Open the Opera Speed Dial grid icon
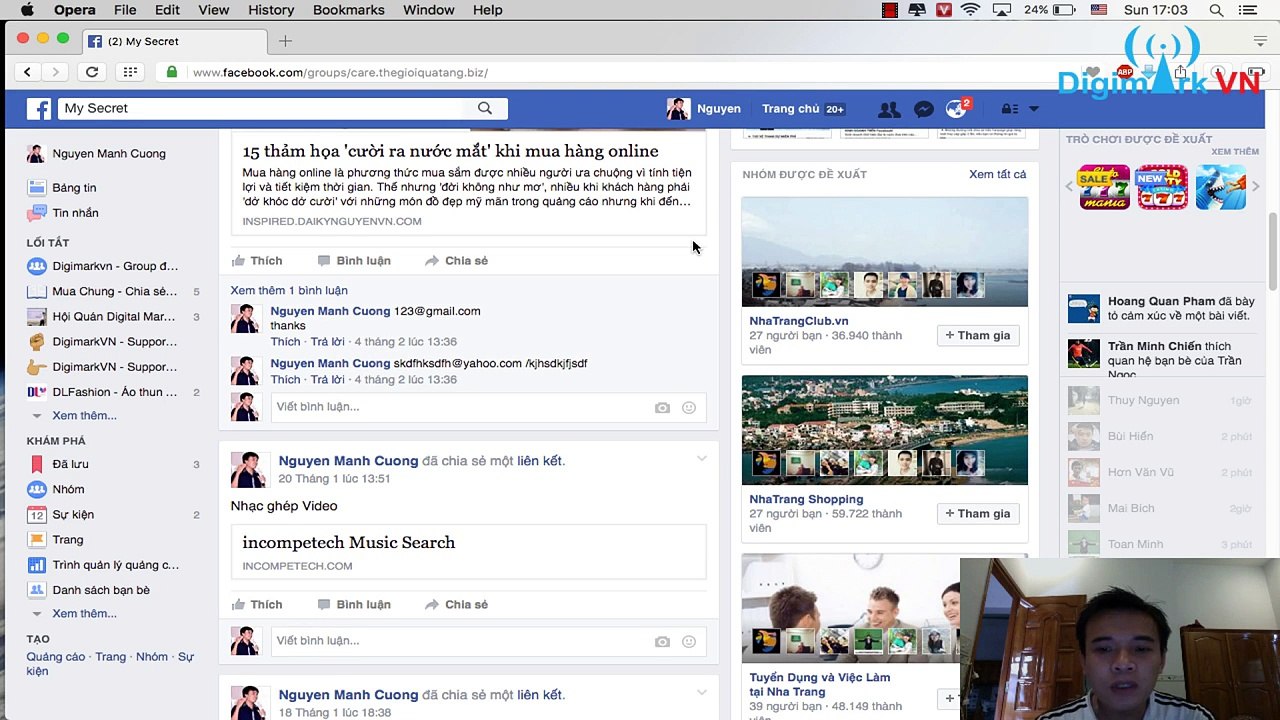The width and height of the screenshot is (1280, 720). point(130,72)
